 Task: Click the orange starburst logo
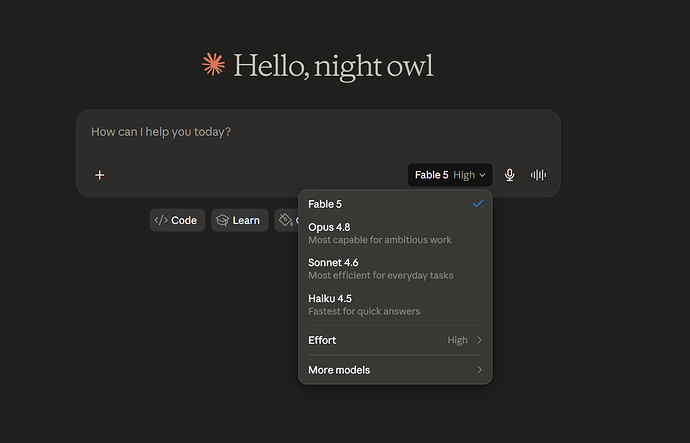tap(213, 64)
